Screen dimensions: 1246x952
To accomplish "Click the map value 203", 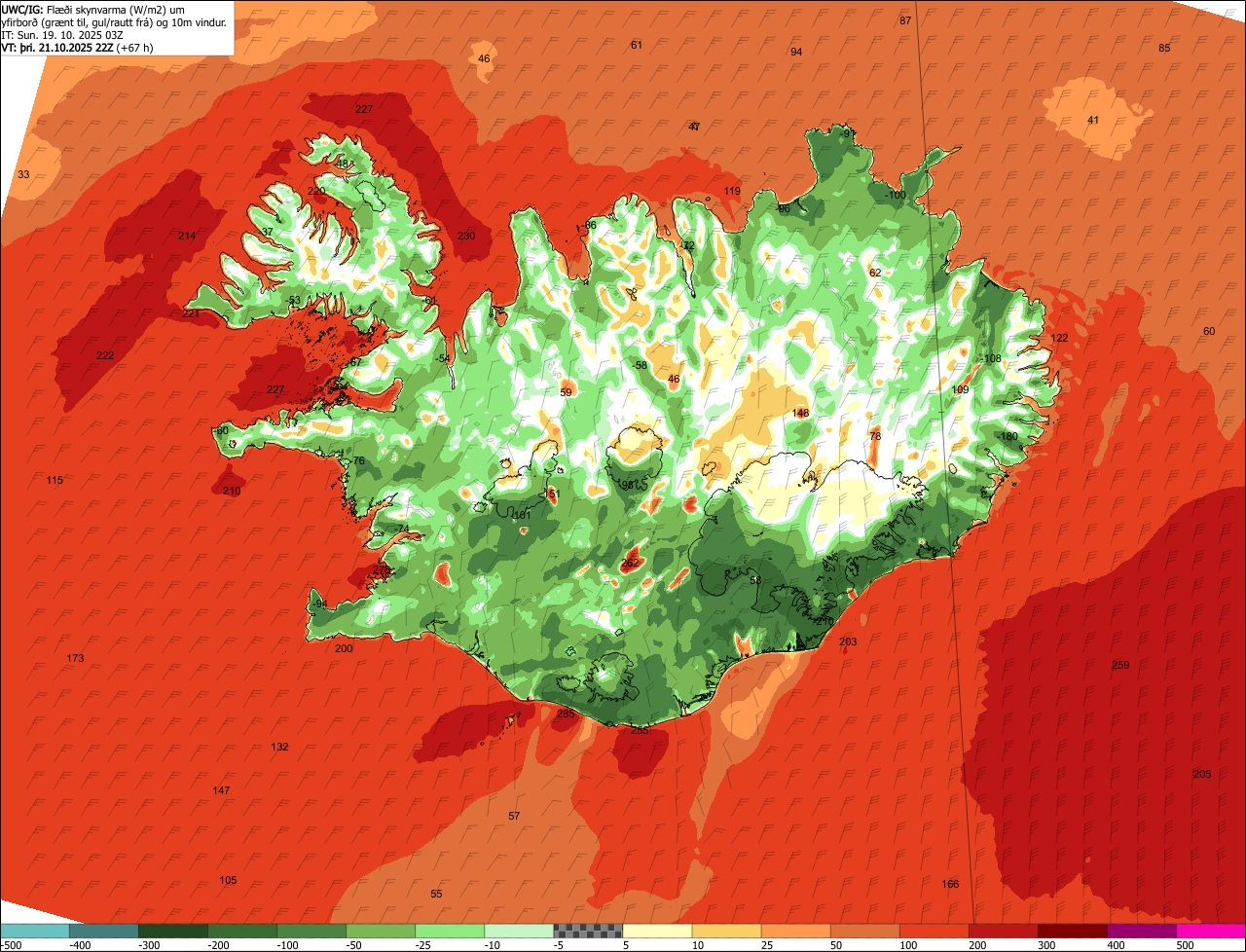I will (848, 641).
